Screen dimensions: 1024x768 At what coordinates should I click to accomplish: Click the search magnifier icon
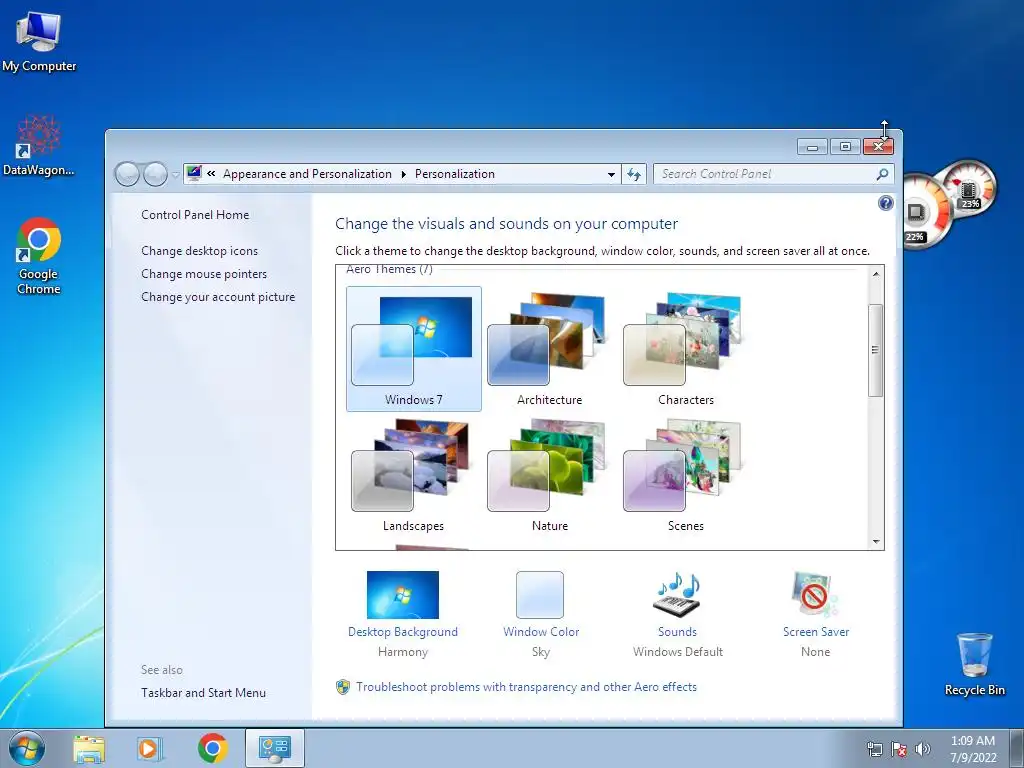pos(882,174)
